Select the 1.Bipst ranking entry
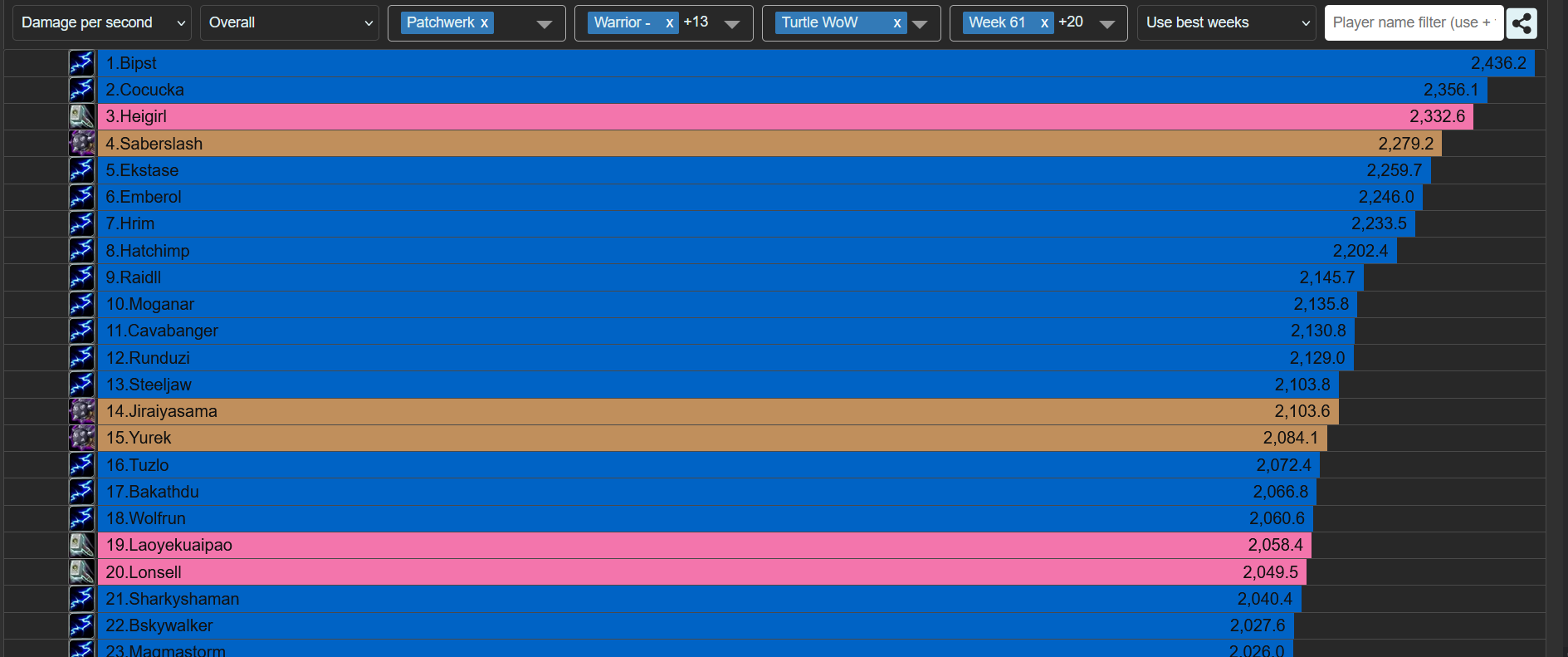This screenshot has height=657, width=1568. coord(816,63)
